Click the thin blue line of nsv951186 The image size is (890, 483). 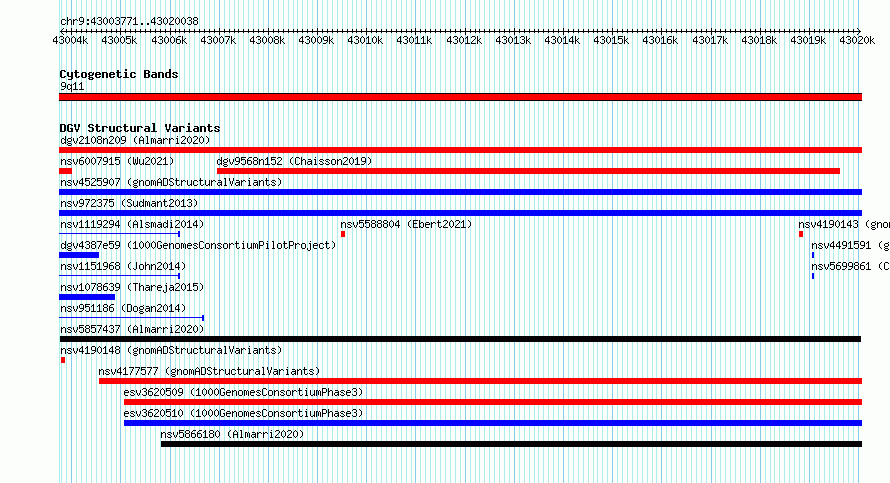[132, 318]
